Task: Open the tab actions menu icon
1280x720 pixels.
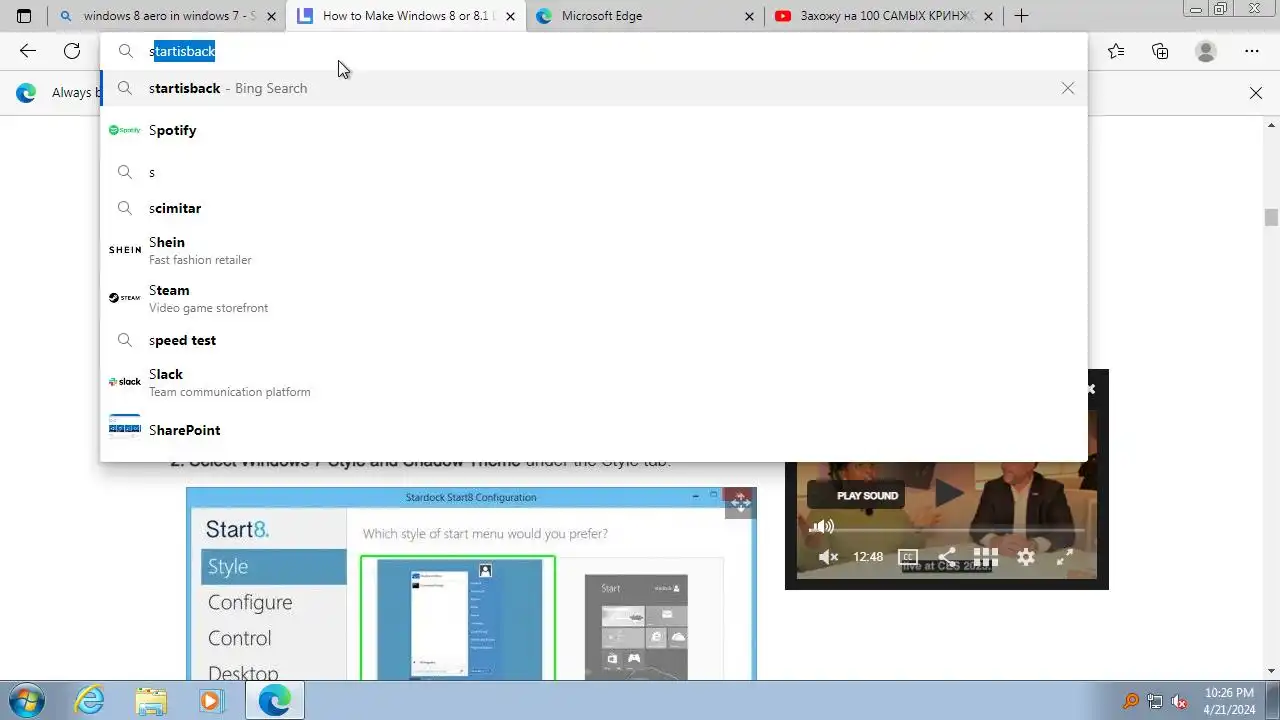Action: click(x=24, y=16)
